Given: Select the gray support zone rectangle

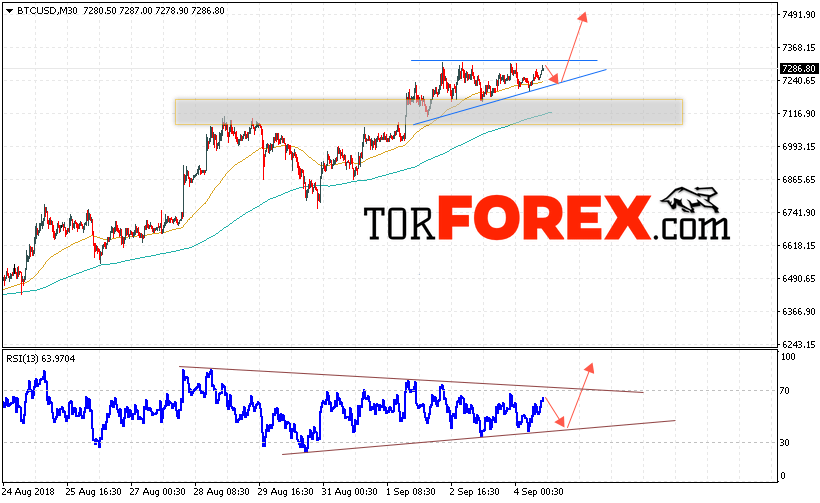Looking at the screenshot, I should [429, 112].
